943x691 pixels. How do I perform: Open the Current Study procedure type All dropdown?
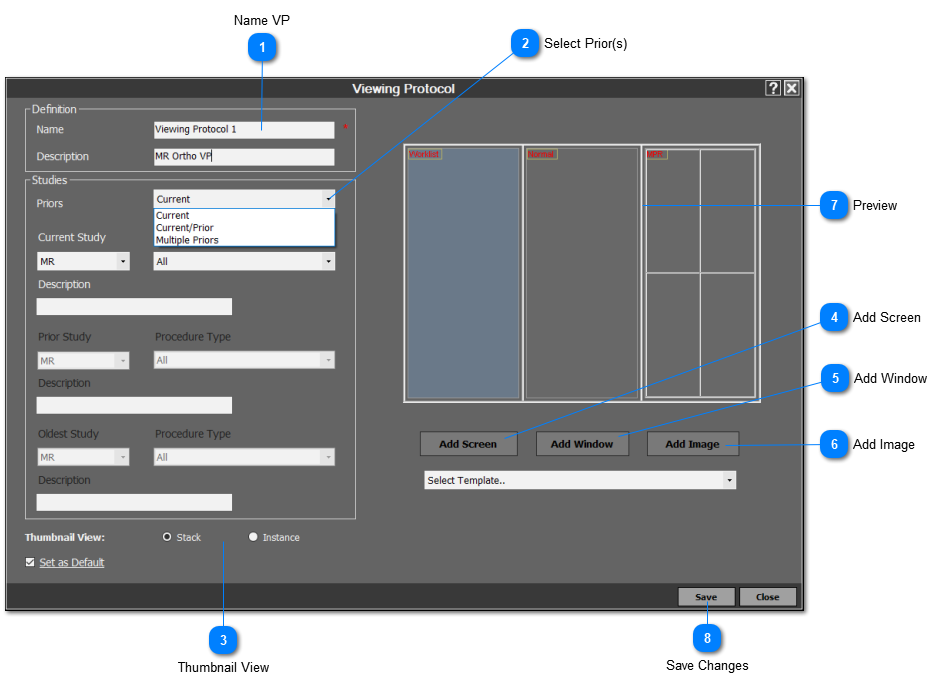244,261
